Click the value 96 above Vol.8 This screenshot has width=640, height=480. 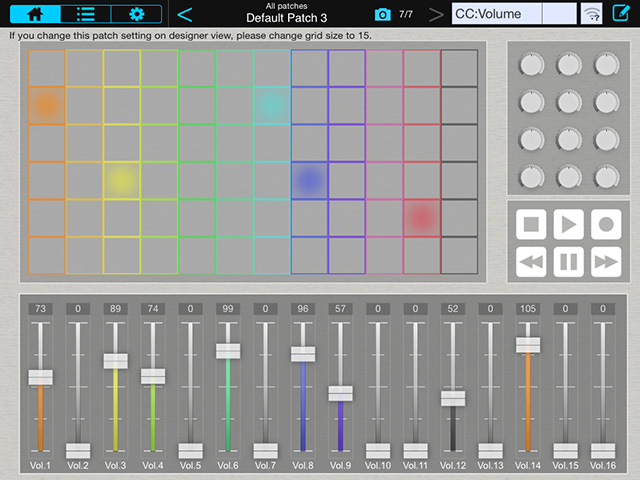pyautogui.click(x=303, y=309)
